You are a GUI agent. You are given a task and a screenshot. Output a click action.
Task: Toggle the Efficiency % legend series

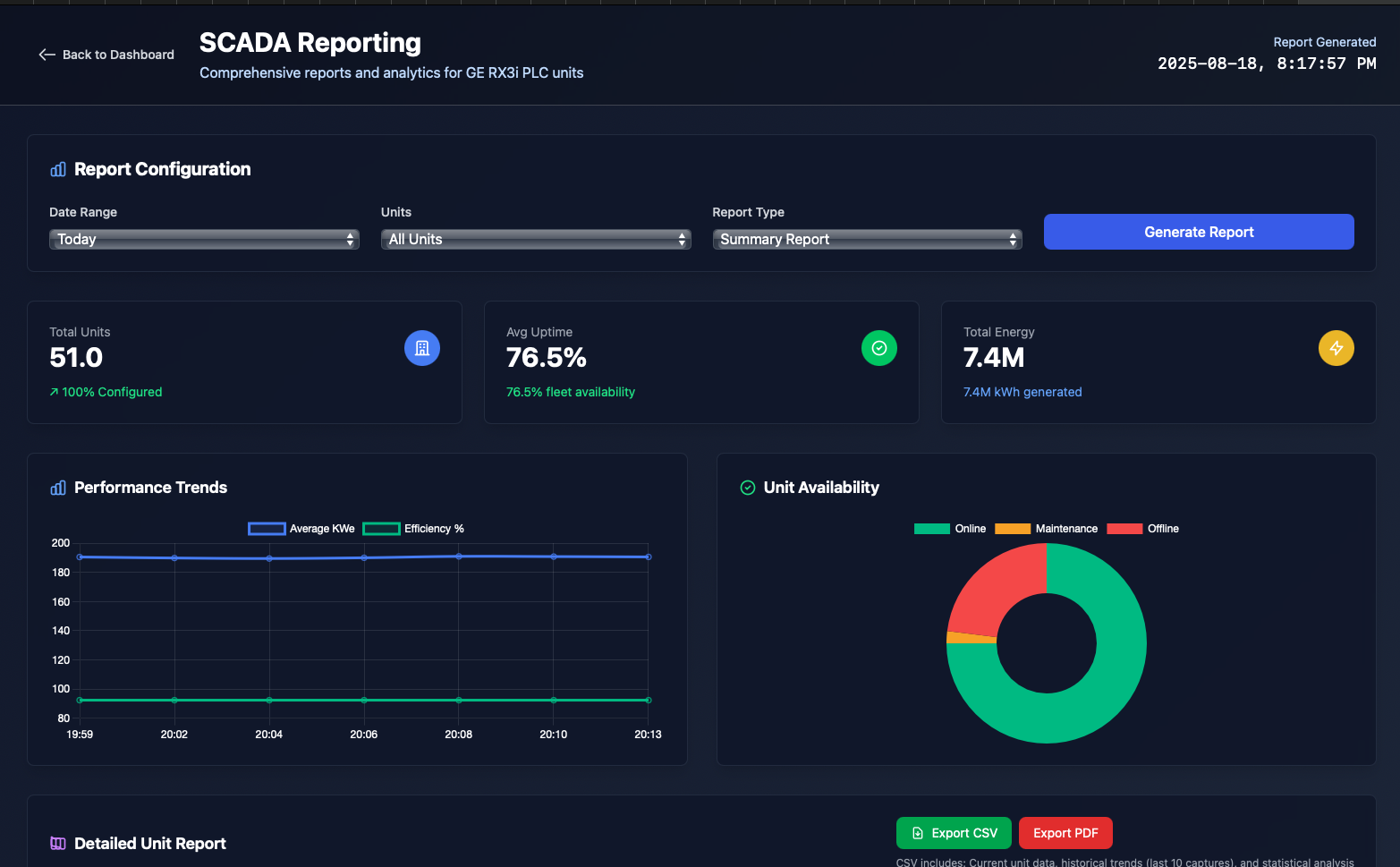[x=413, y=529]
